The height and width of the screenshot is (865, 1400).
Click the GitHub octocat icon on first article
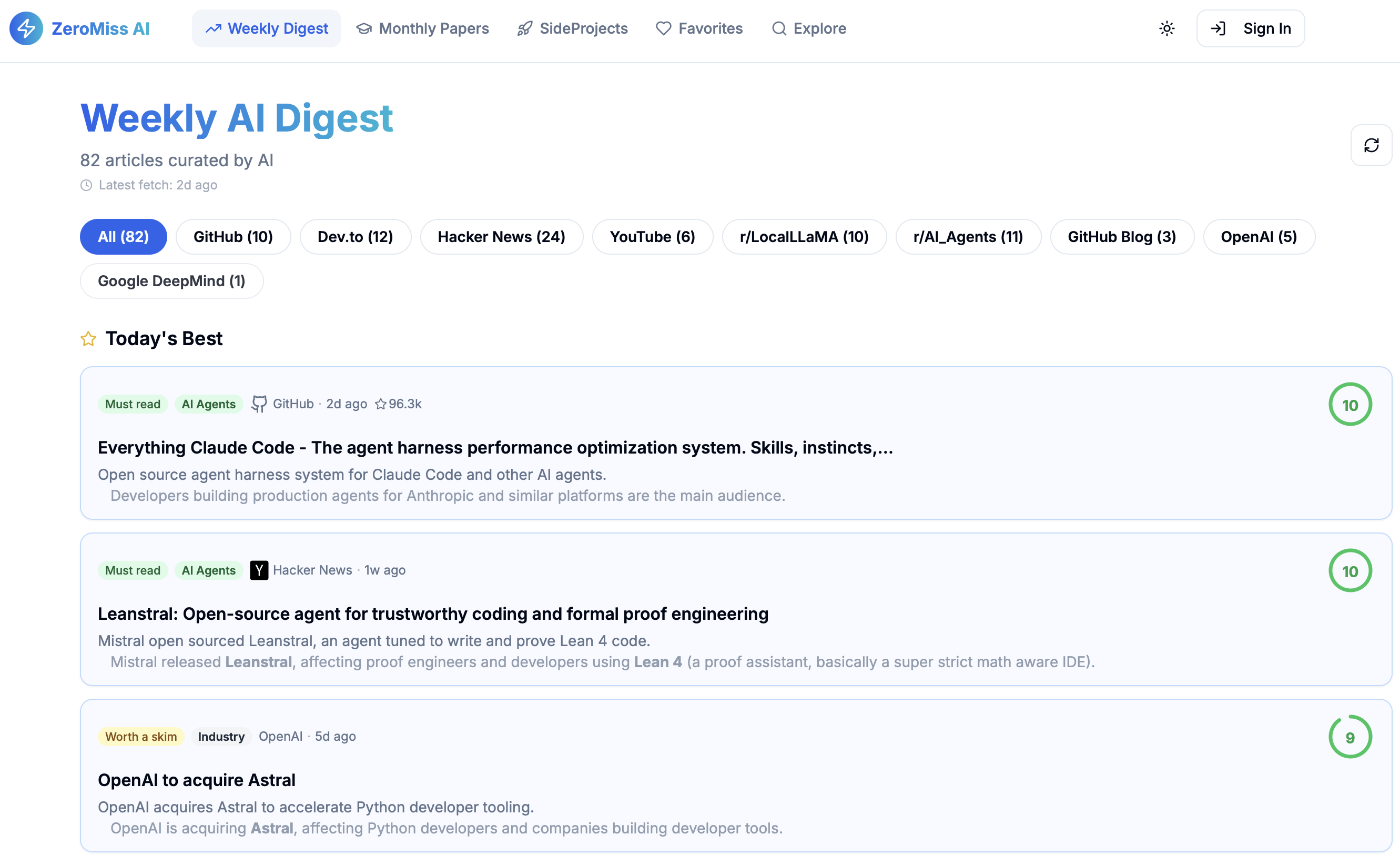coord(259,404)
